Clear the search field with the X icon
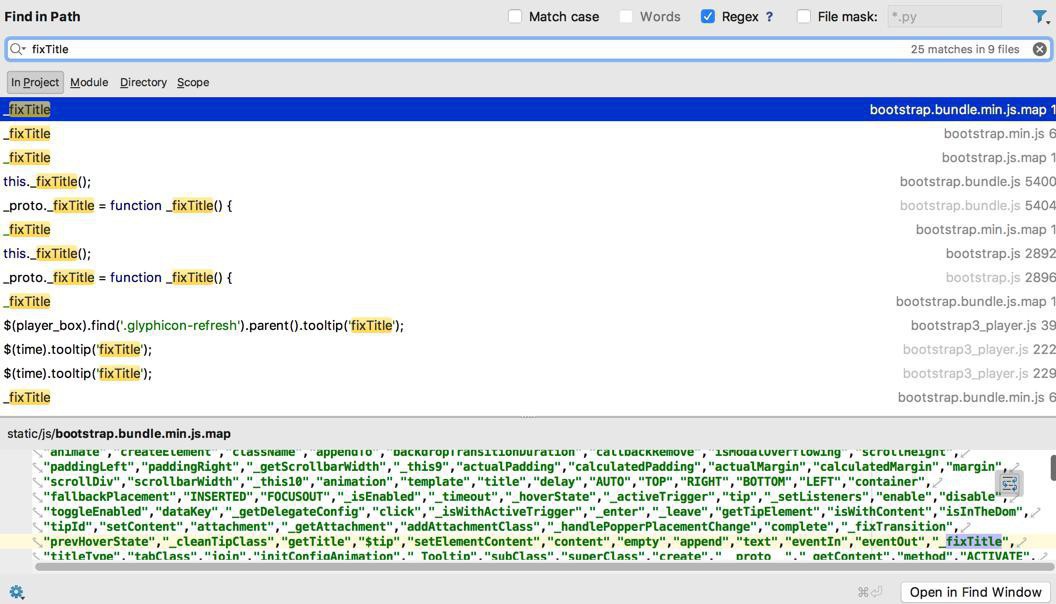 coord(1039,49)
